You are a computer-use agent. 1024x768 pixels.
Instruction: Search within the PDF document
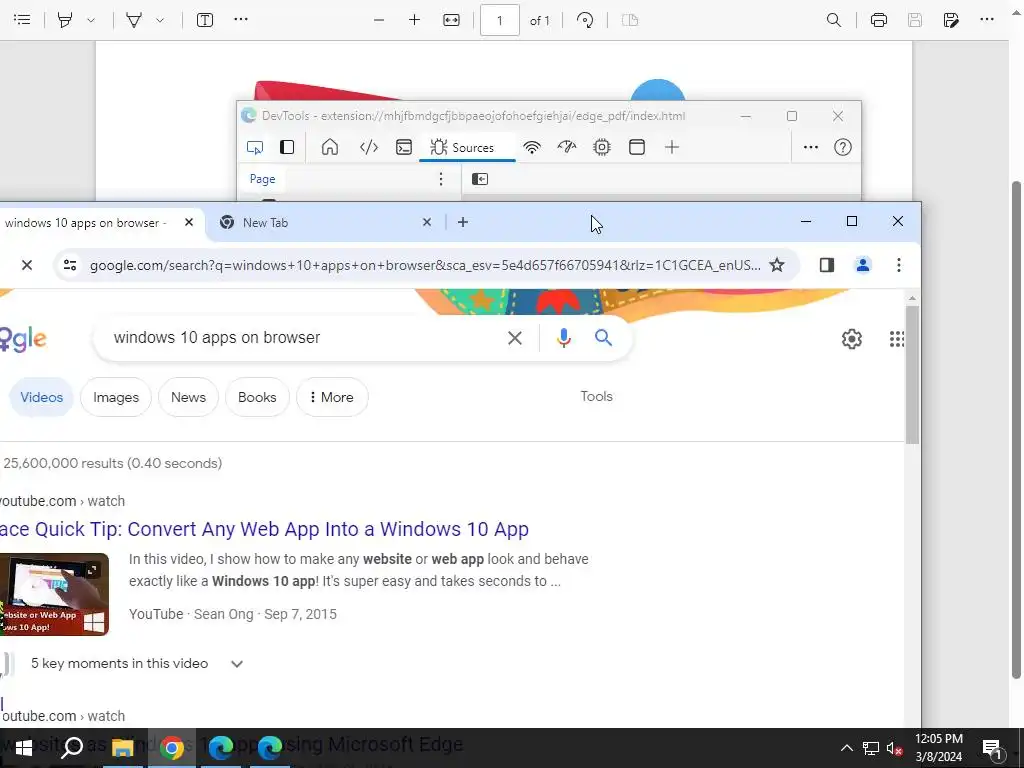tap(834, 20)
